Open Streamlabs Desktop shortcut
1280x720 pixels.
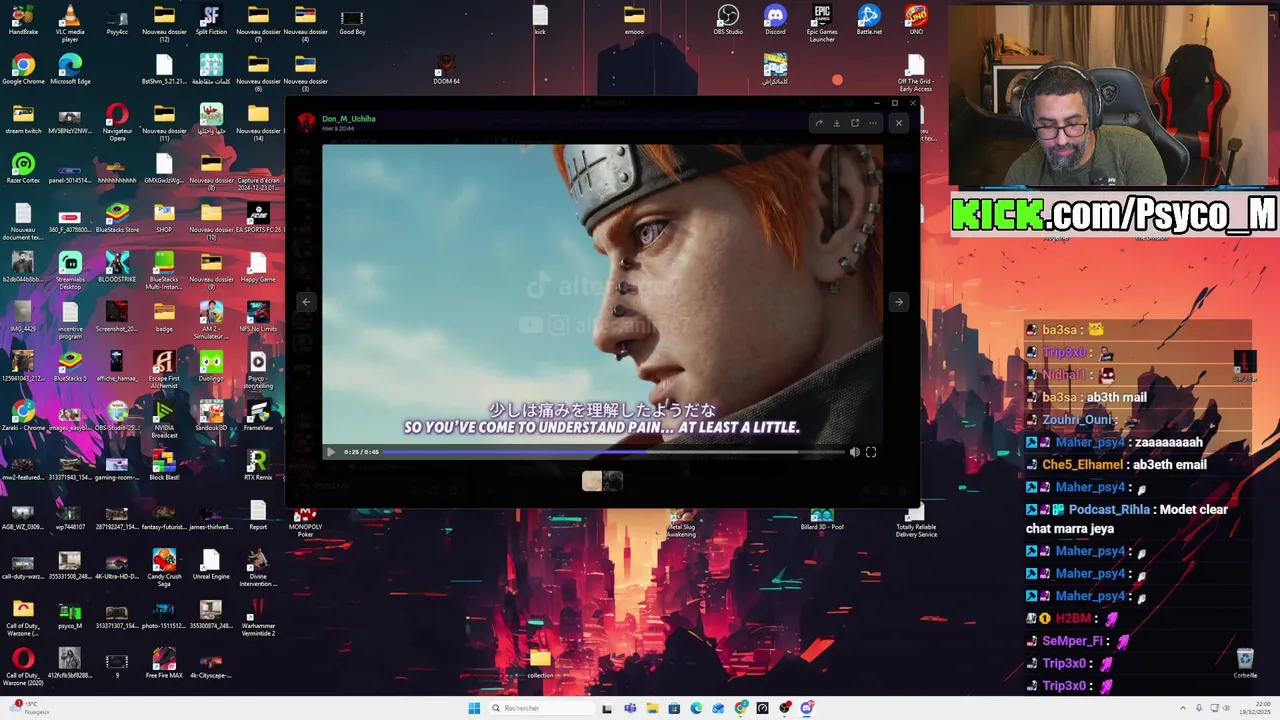tap(70, 271)
